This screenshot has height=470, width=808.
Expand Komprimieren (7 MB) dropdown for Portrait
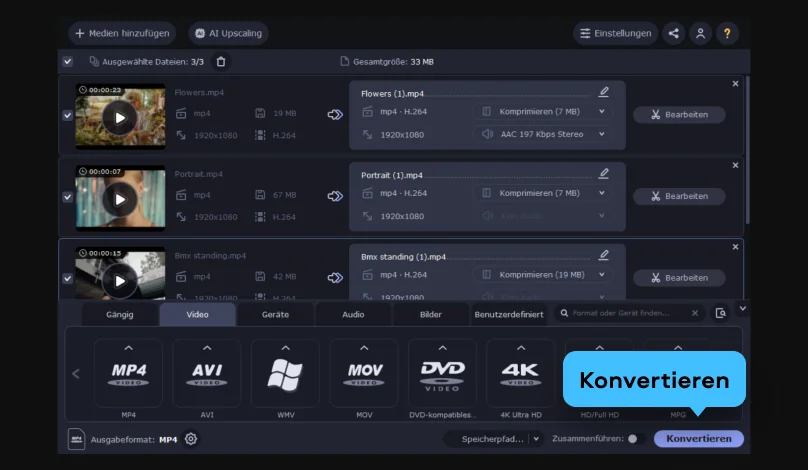pyautogui.click(x=543, y=193)
